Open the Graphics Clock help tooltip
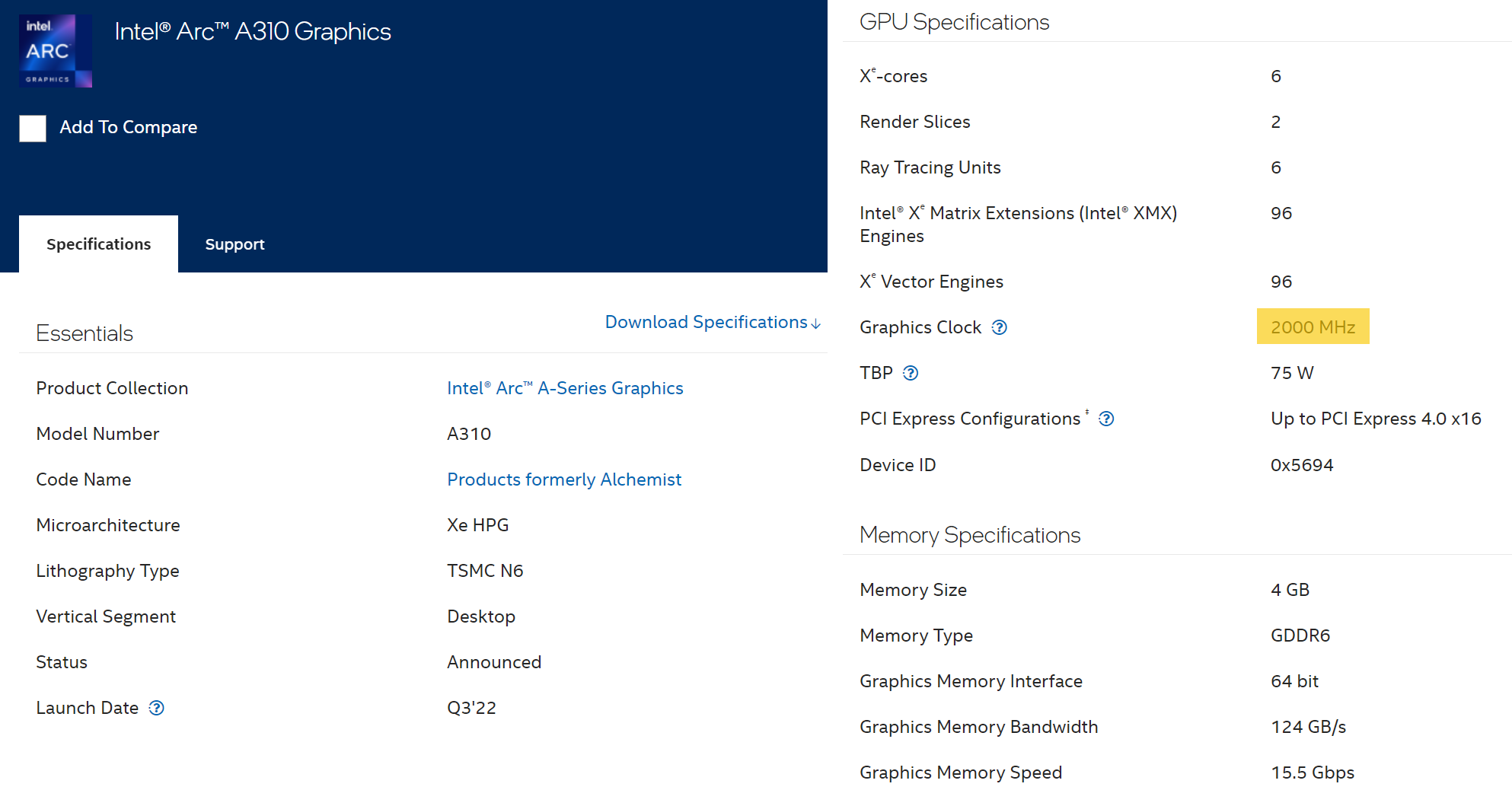Viewport: 1512px width, 806px height. [999, 327]
